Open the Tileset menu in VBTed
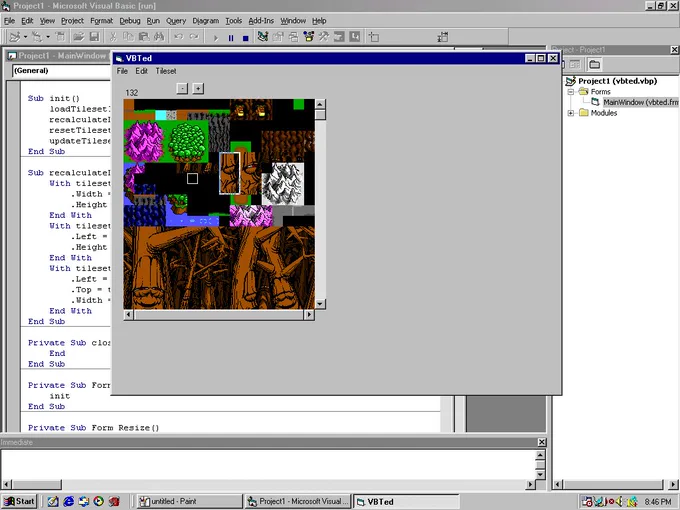 [x=166, y=71]
